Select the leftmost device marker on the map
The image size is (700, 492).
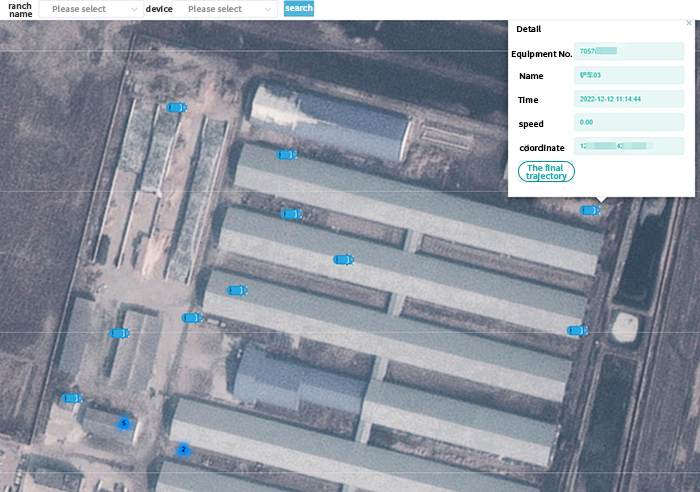[70, 398]
